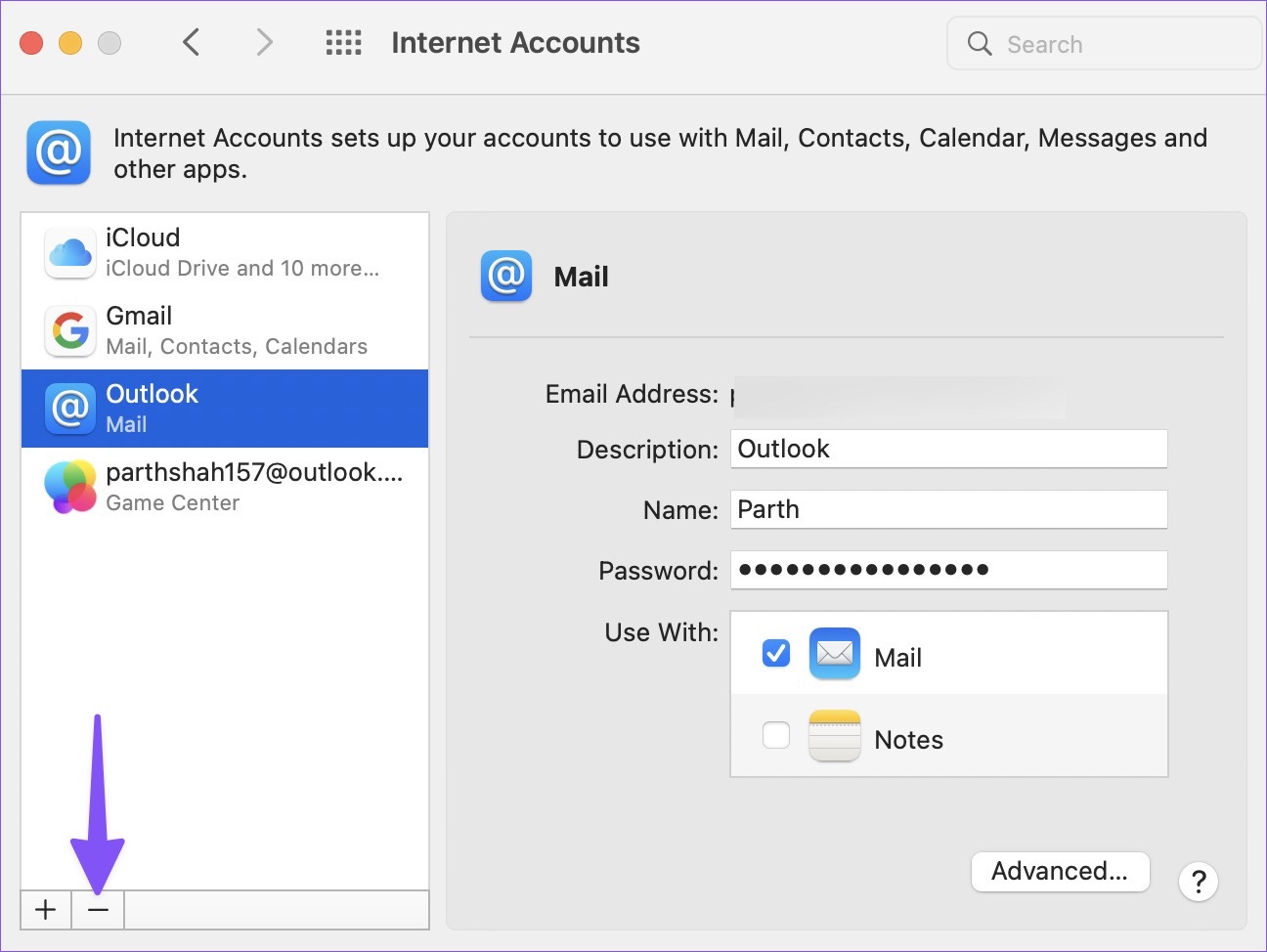The height and width of the screenshot is (952, 1267).
Task: Select the iCloud account row
Action: coord(225,252)
